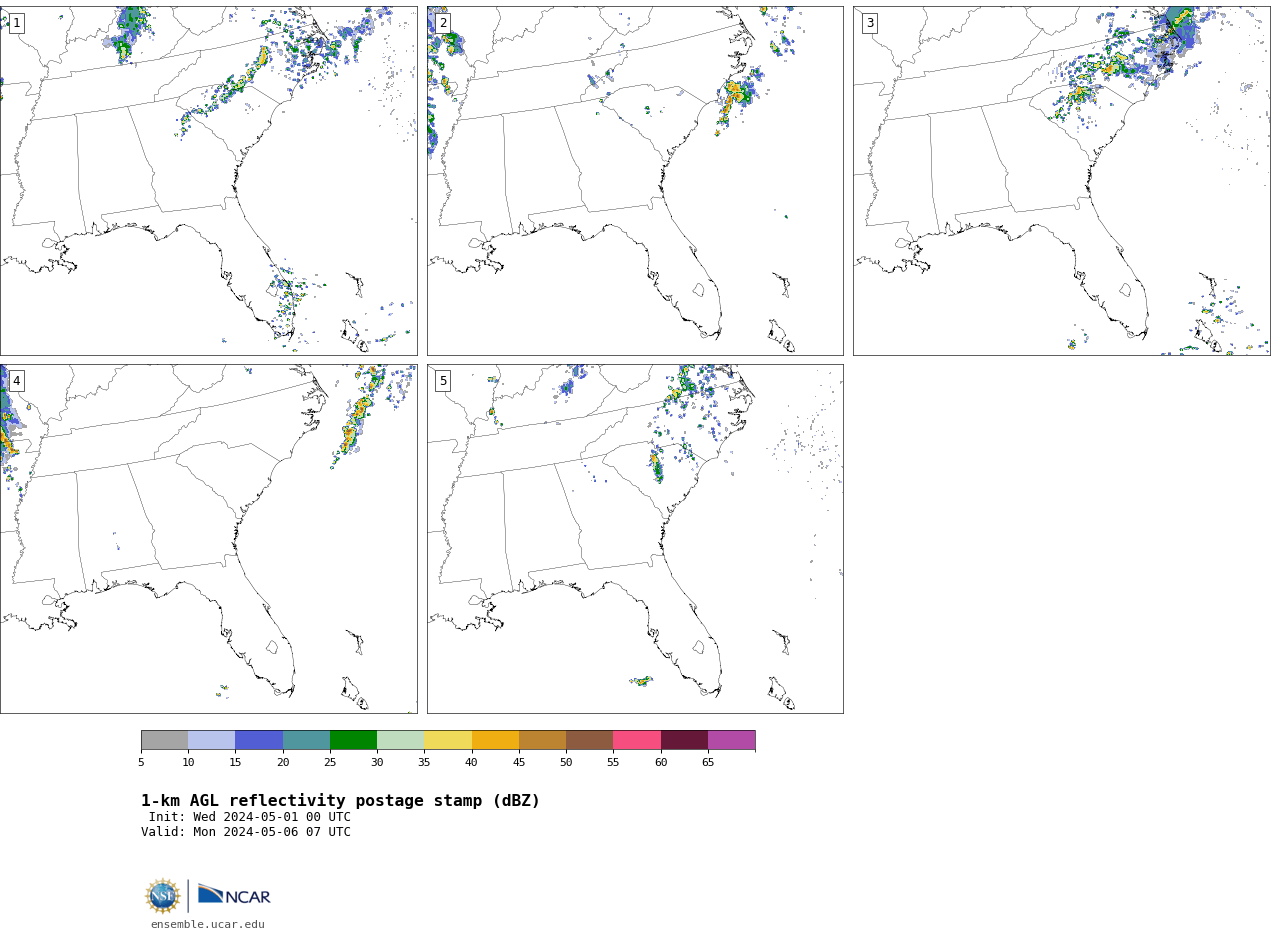Click the blue 15-20 dBZ swatch
Screen dimensions: 1280x936
point(259,740)
